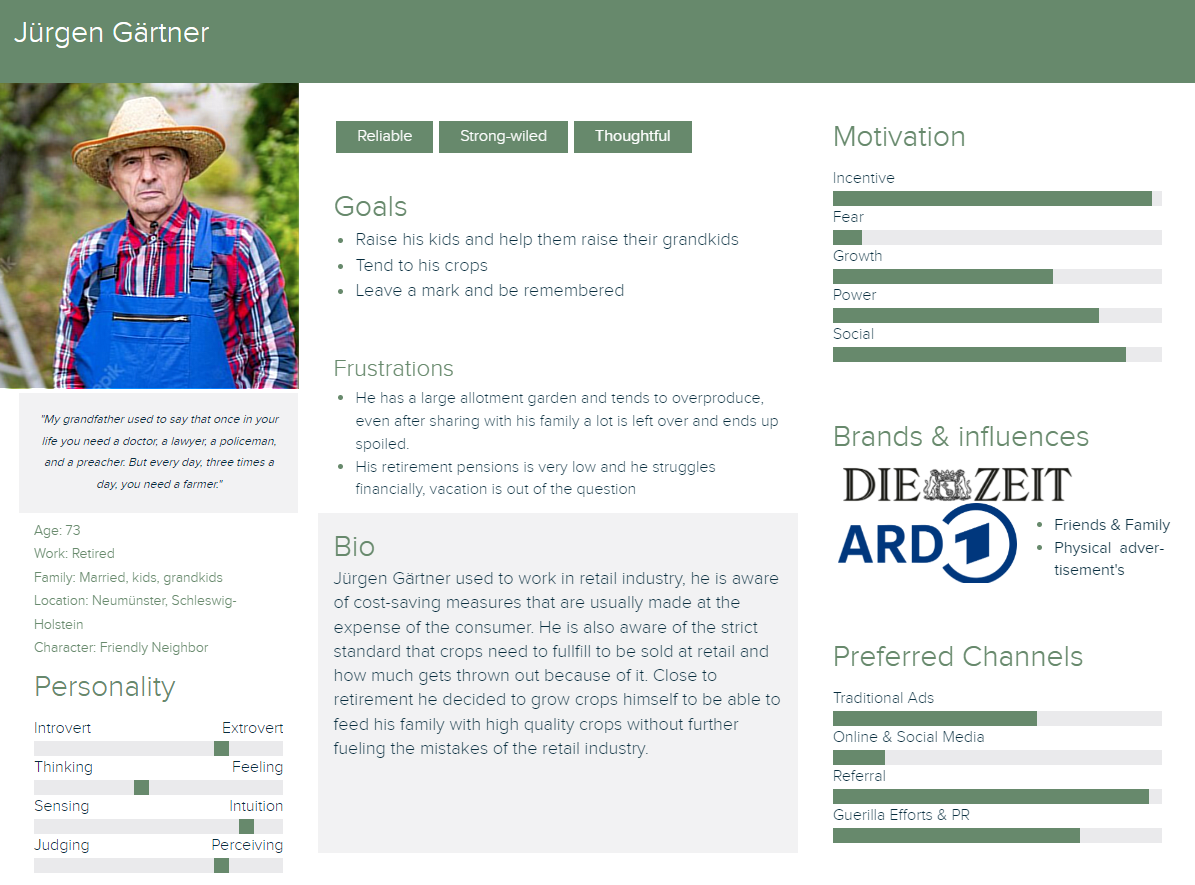Click the 'Thinking' label
The image size is (1195, 885).
point(63,767)
